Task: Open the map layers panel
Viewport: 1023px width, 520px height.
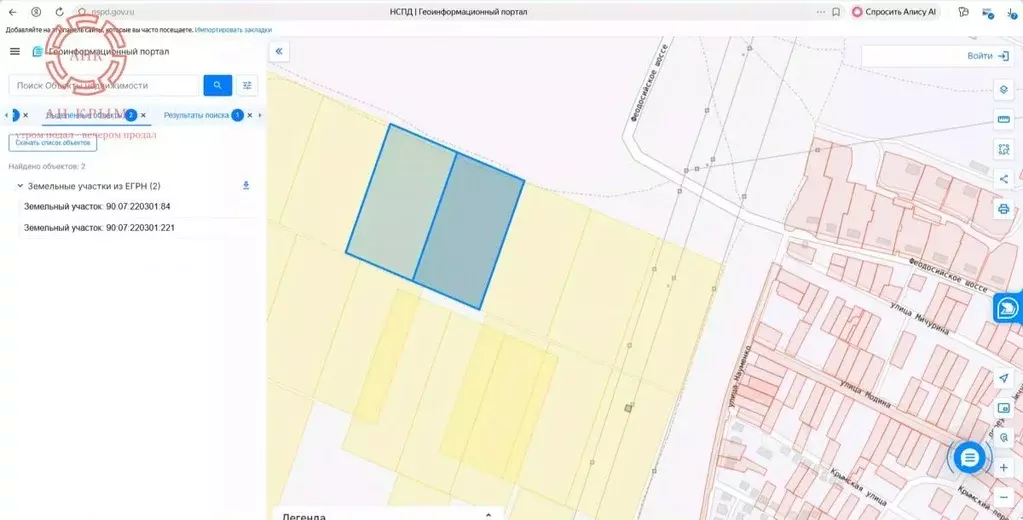Action: 1003,90
